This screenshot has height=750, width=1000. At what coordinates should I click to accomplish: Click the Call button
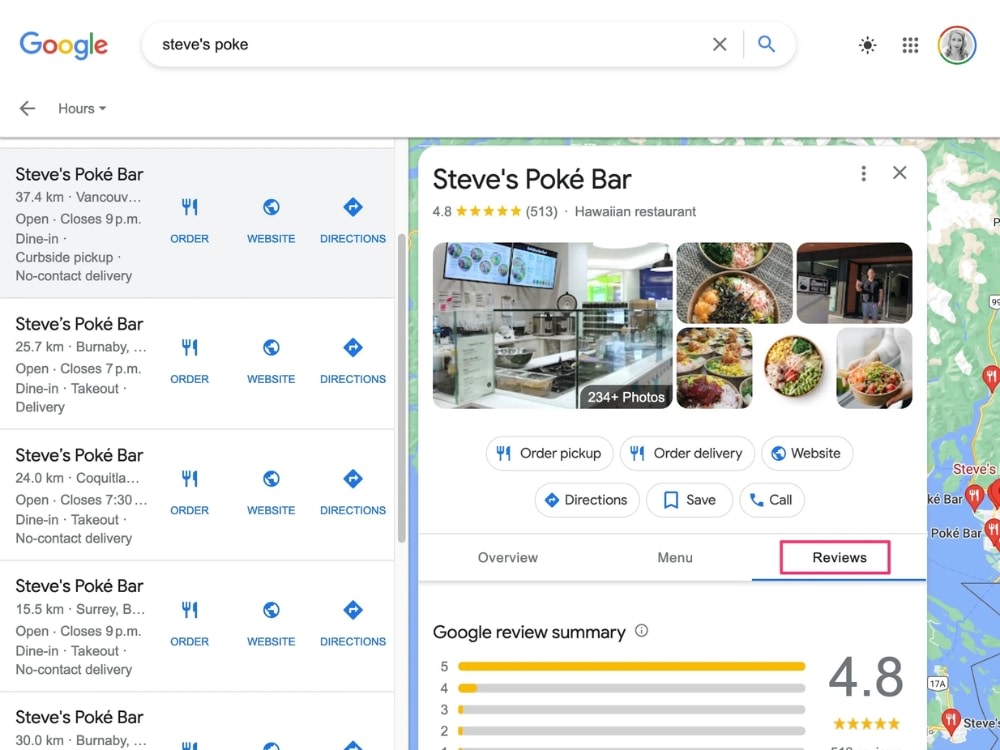[x=772, y=500]
